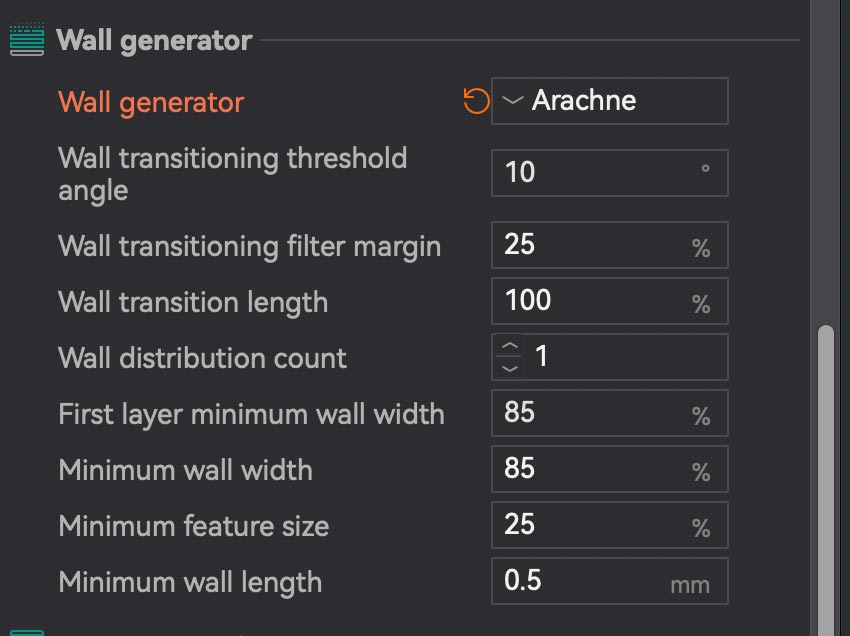Click the Wall generator section icon
The height and width of the screenshot is (636, 850).
tap(27, 40)
